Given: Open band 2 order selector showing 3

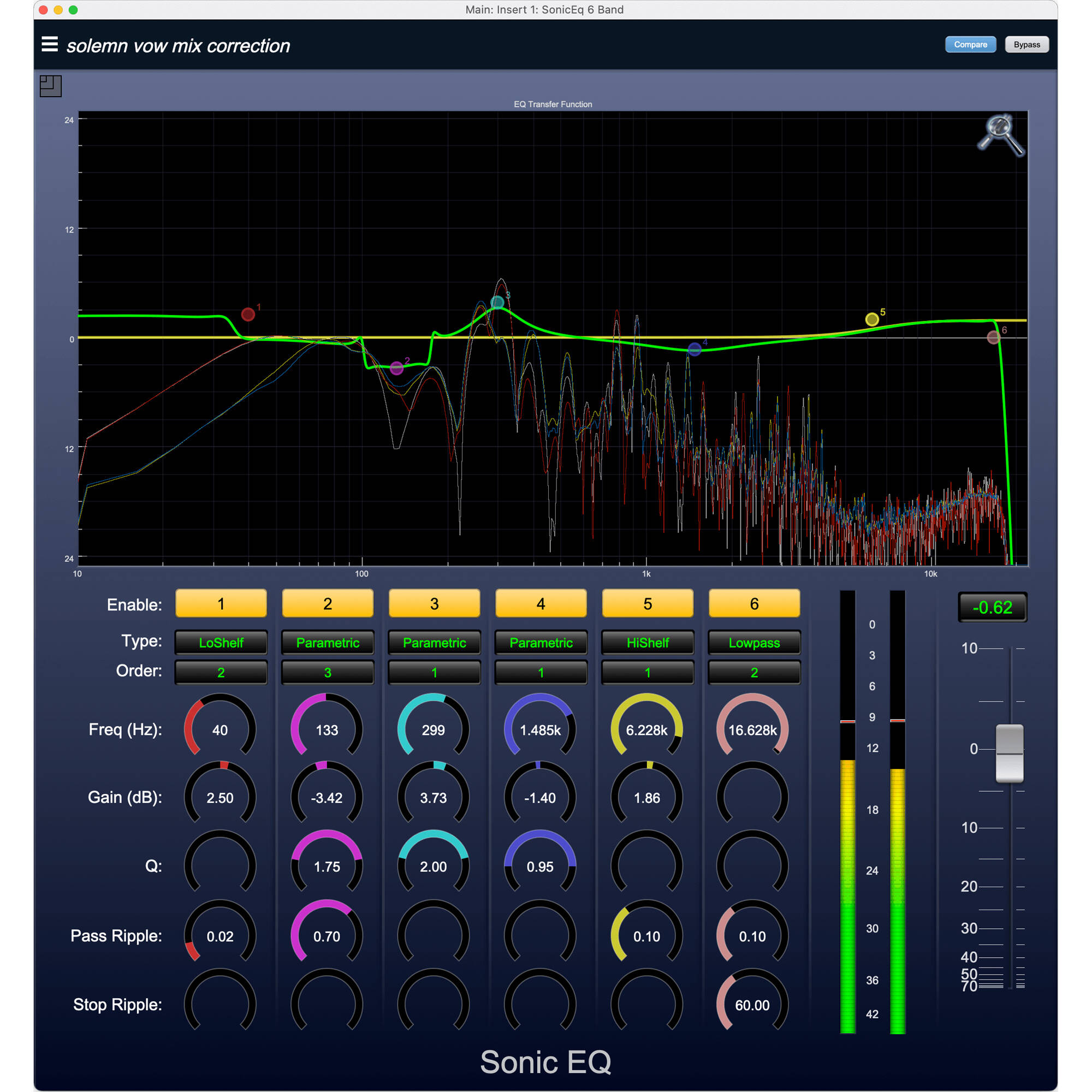Looking at the screenshot, I should click(x=328, y=673).
